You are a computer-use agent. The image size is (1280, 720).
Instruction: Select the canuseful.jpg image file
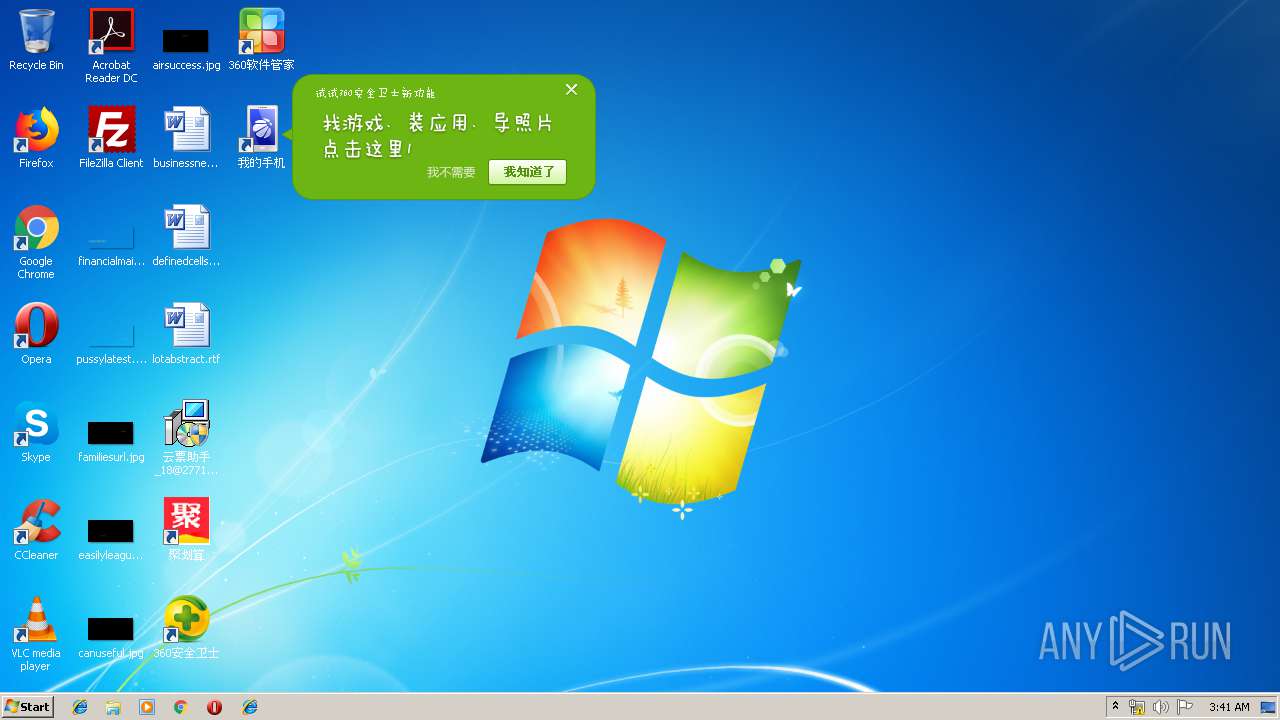tap(111, 636)
